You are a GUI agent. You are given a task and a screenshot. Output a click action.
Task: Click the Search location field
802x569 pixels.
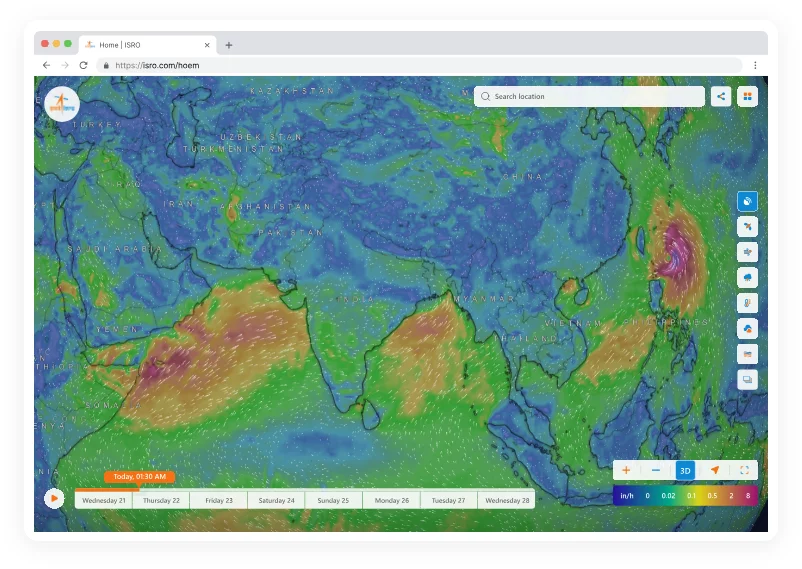pos(589,96)
